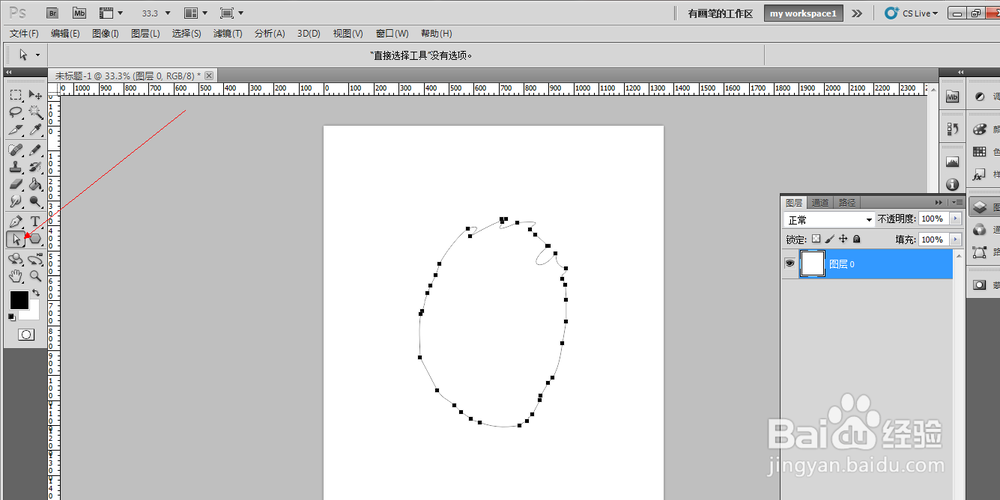Open the 滤镜(T) menu
Screen dimensions: 1000x500
pyautogui.click(x=228, y=33)
